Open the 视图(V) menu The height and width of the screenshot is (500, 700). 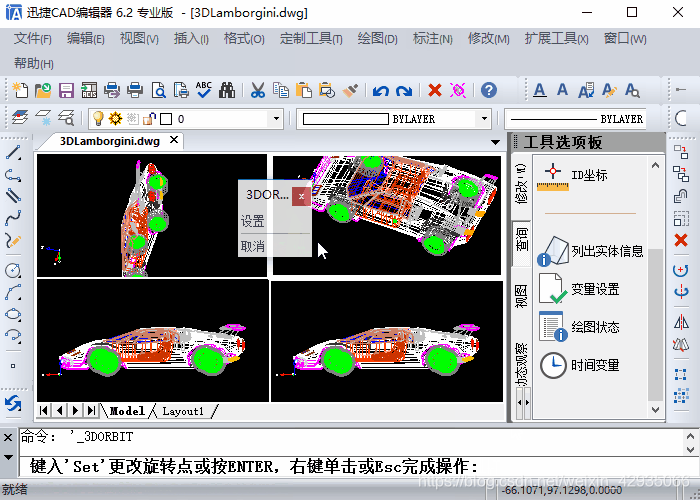pyautogui.click(x=139, y=39)
